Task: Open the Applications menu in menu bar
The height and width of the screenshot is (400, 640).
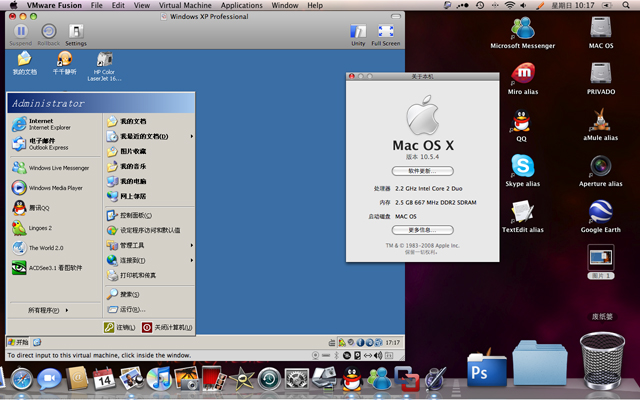Action: tap(242, 6)
